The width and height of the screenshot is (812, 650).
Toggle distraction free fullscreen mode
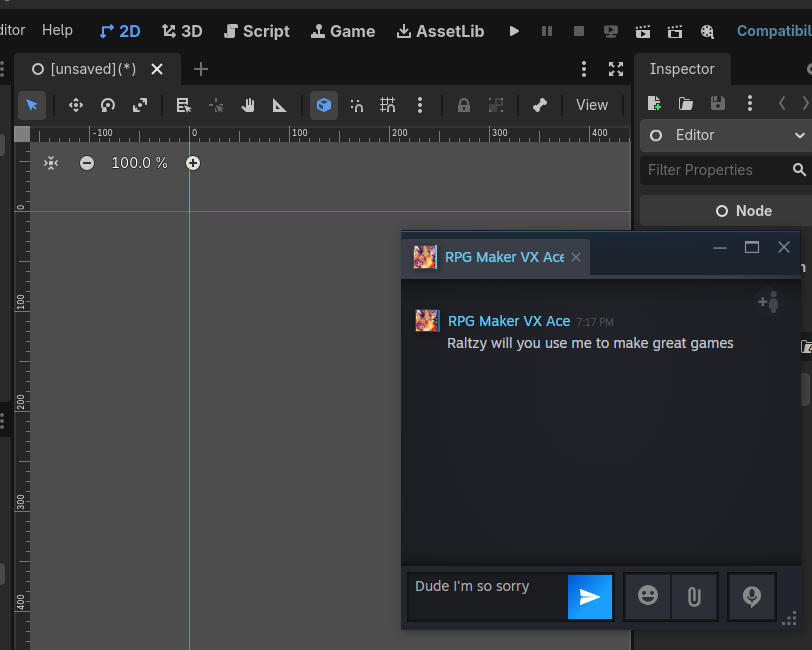616,69
